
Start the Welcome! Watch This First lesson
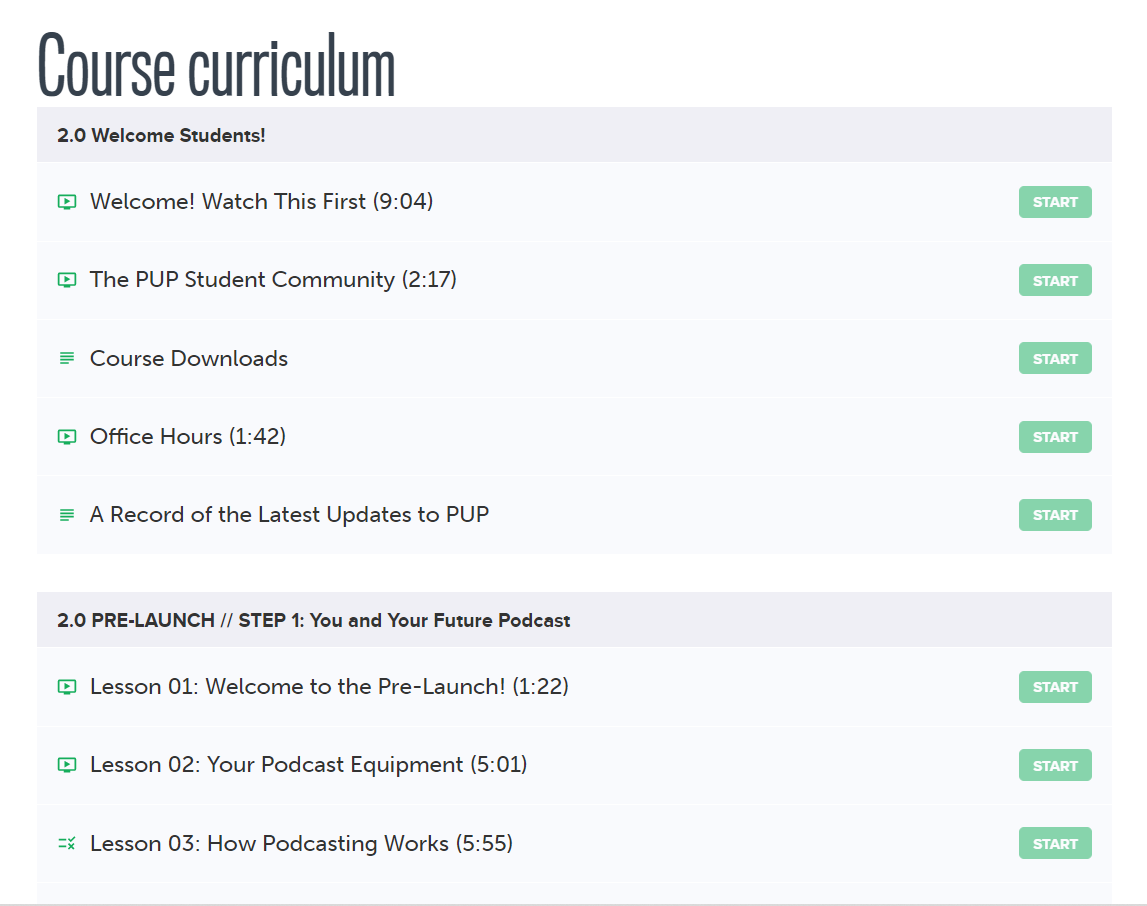click(x=1055, y=202)
